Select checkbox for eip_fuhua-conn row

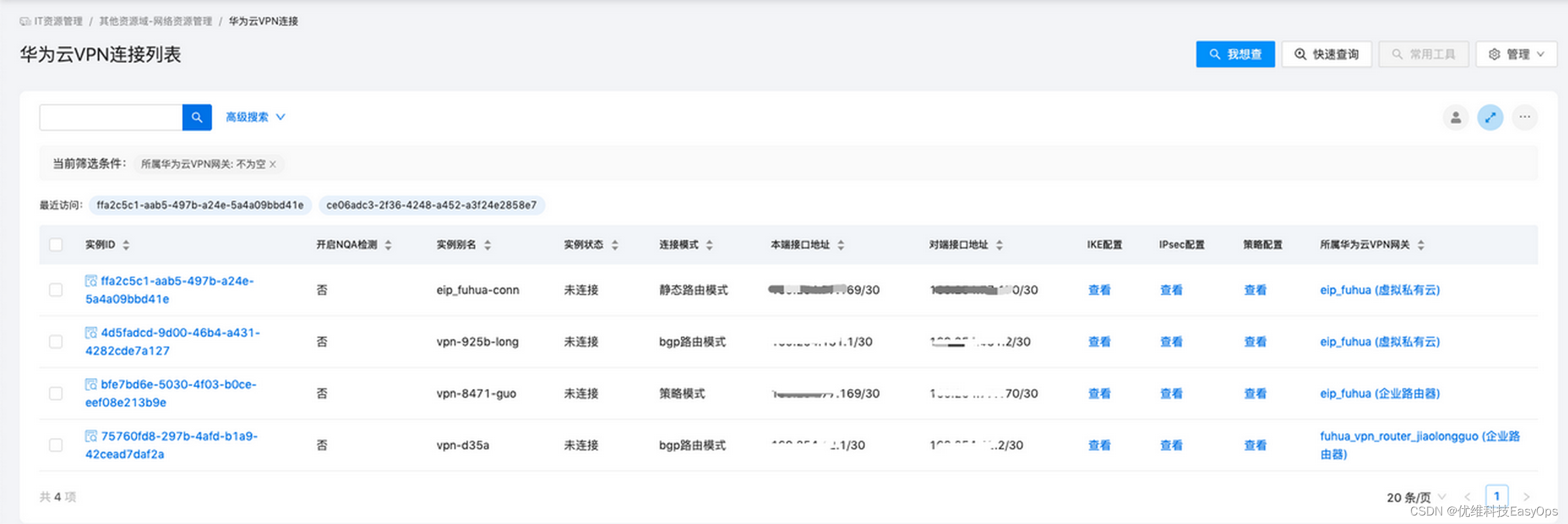pyautogui.click(x=56, y=290)
